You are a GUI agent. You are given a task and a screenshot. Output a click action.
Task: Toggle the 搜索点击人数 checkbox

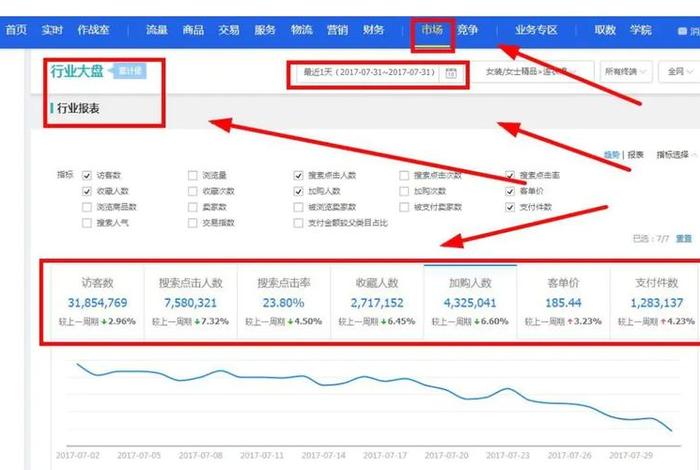pos(298,175)
